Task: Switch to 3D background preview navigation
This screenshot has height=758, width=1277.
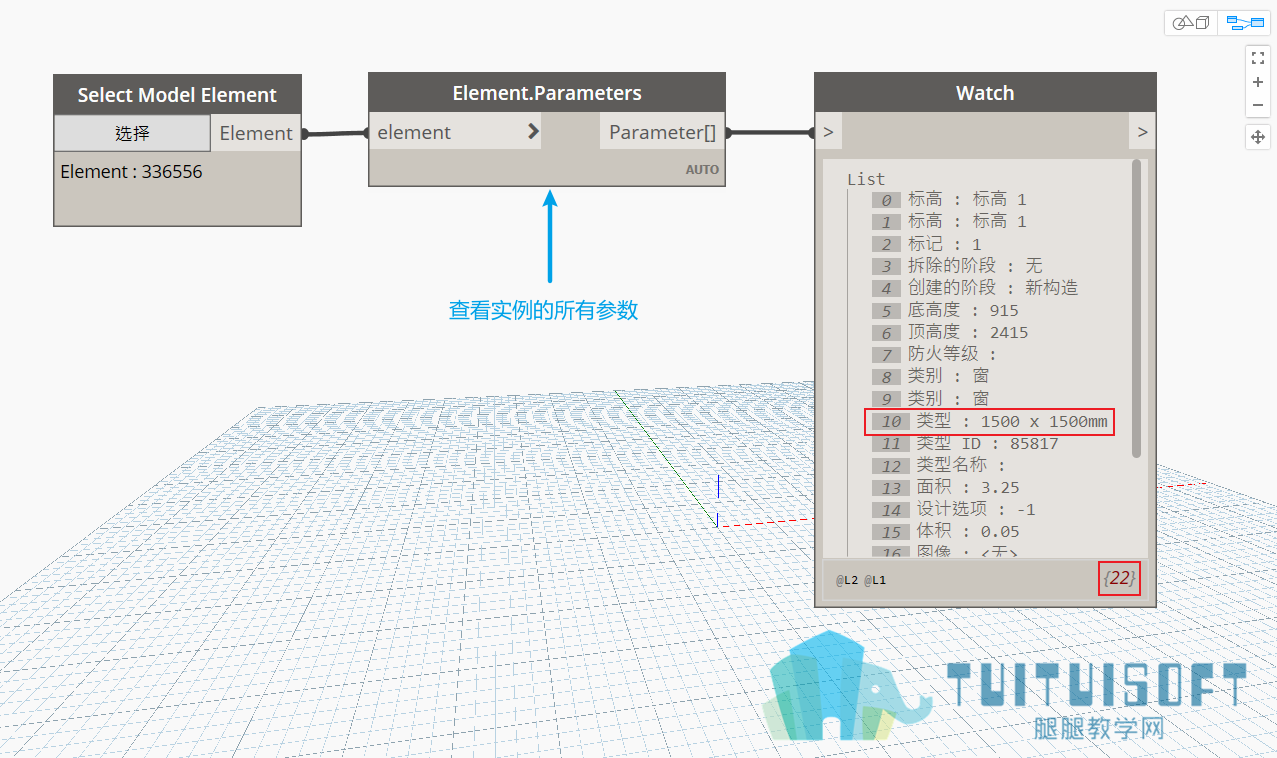Action: 1191,22
